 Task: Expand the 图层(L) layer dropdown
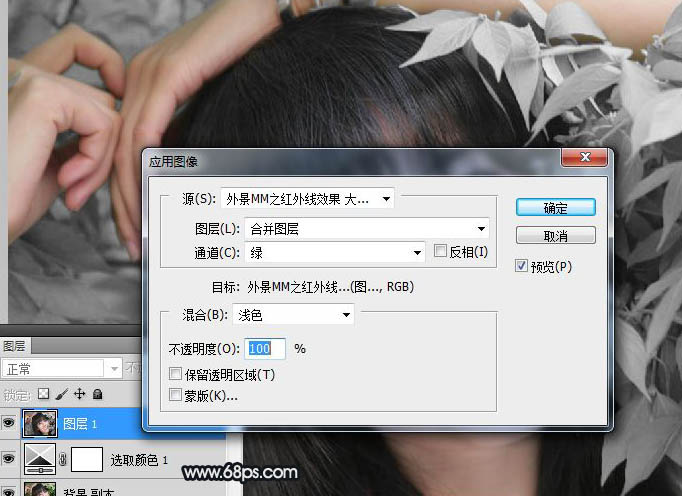pos(366,229)
